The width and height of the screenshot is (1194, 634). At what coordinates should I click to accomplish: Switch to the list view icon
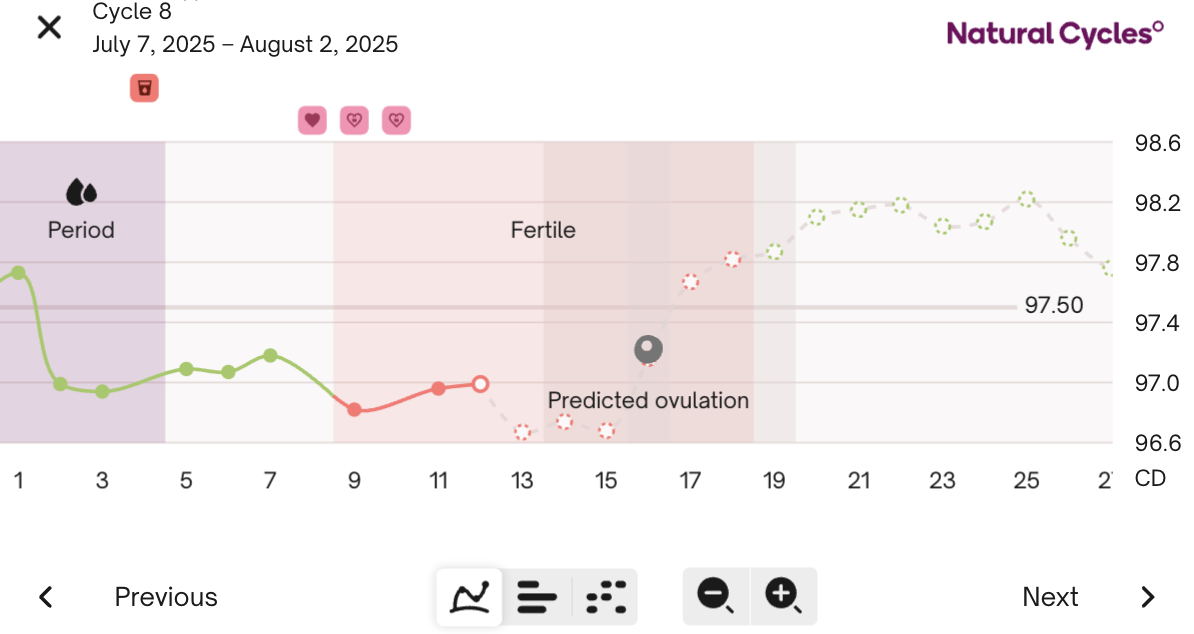pyautogui.click(x=536, y=596)
